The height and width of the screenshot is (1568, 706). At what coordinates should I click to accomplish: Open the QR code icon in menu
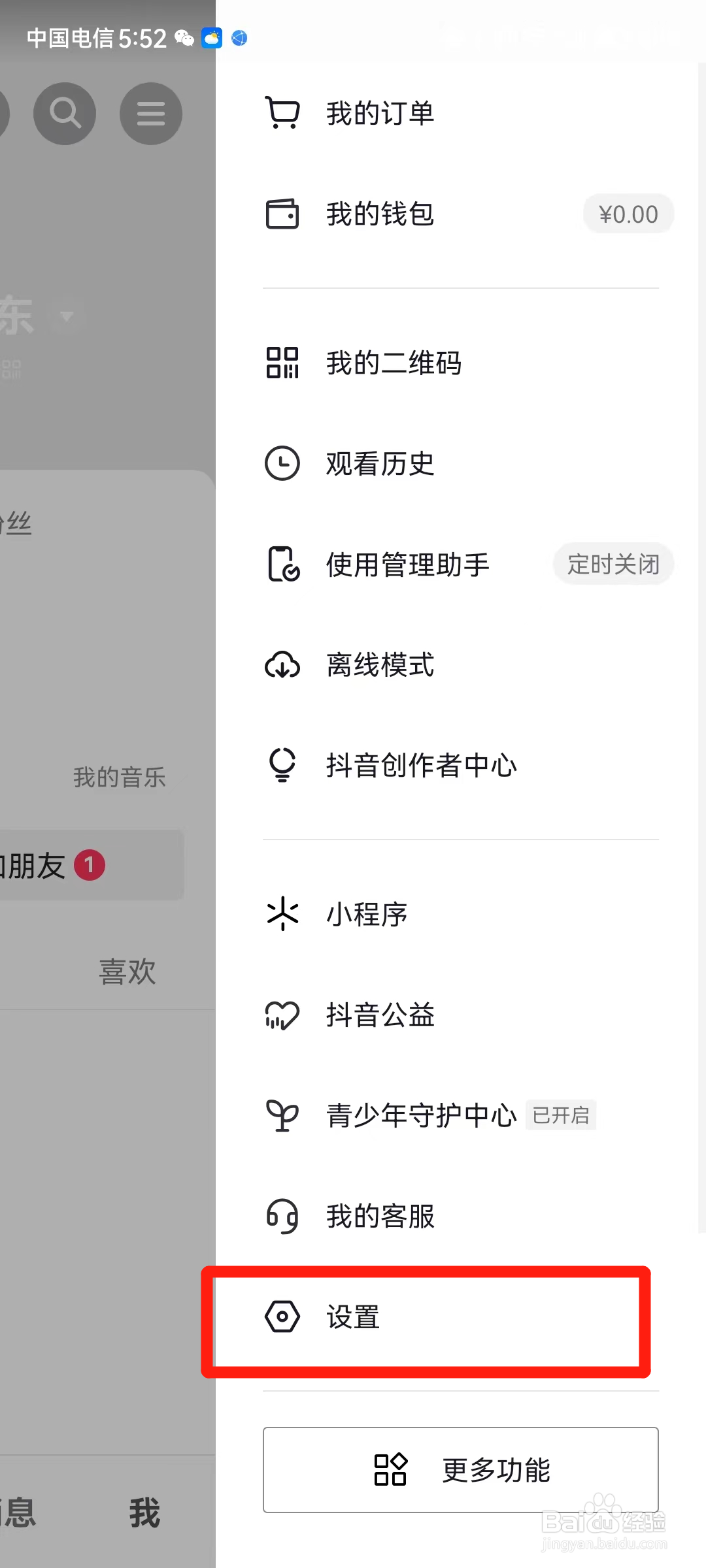pos(282,363)
